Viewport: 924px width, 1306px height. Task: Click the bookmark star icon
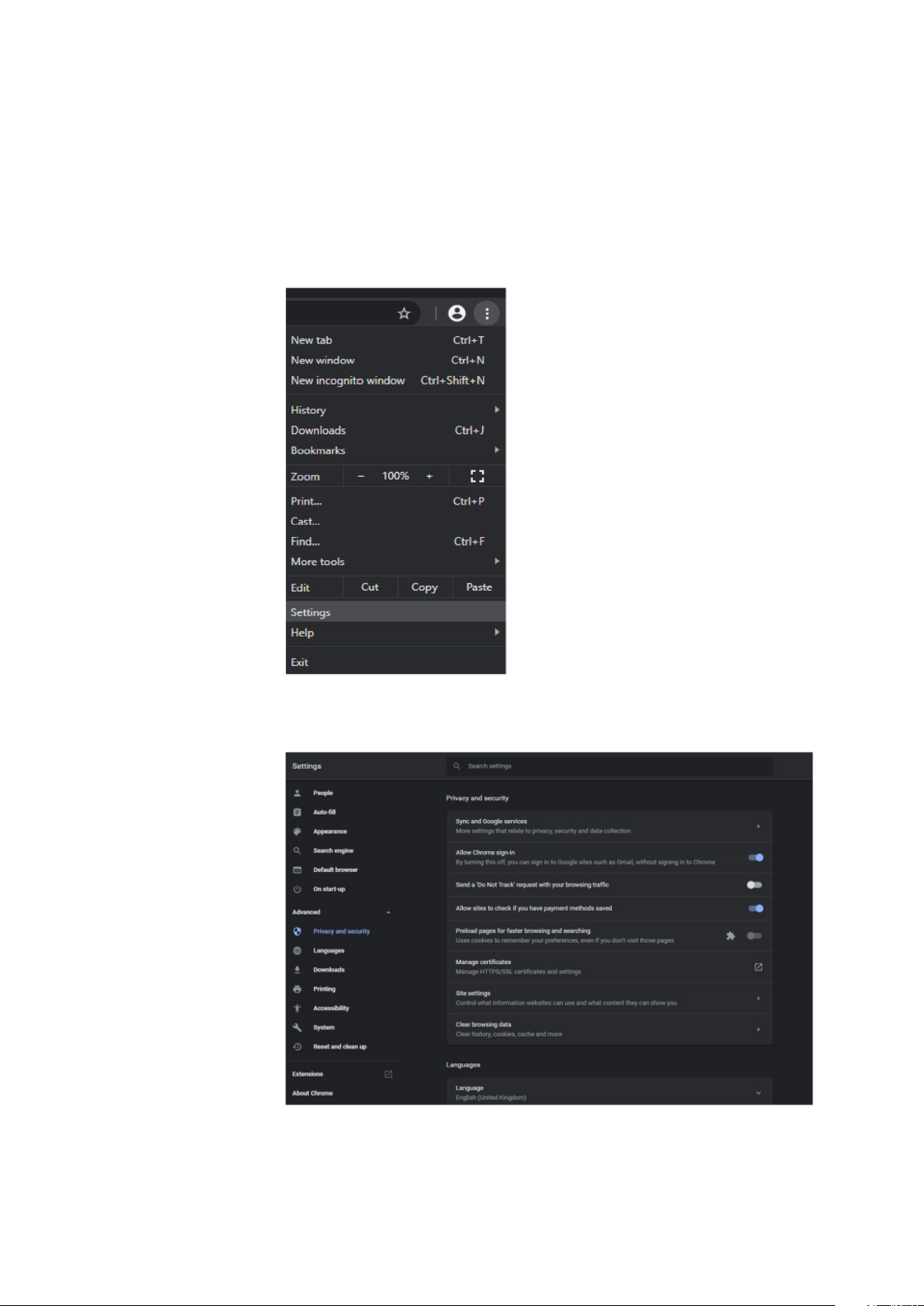[404, 313]
